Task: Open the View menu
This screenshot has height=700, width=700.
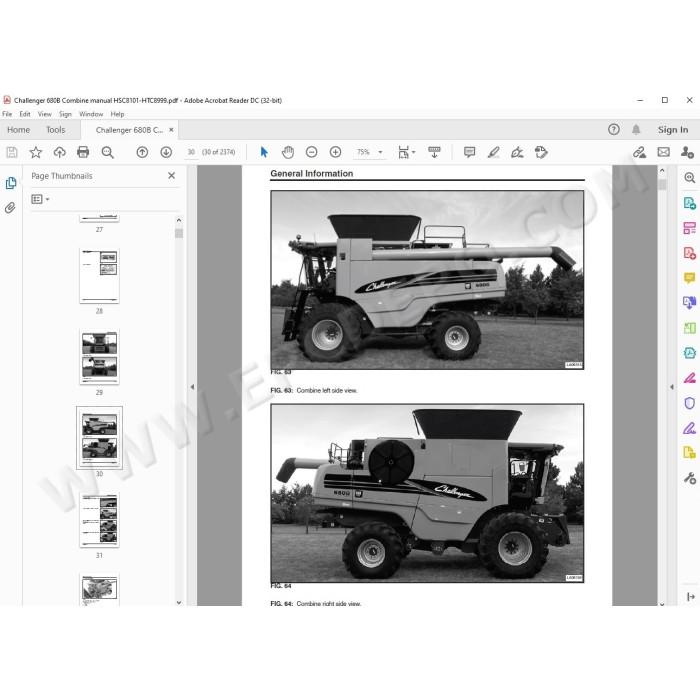Action: [x=44, y=114]
